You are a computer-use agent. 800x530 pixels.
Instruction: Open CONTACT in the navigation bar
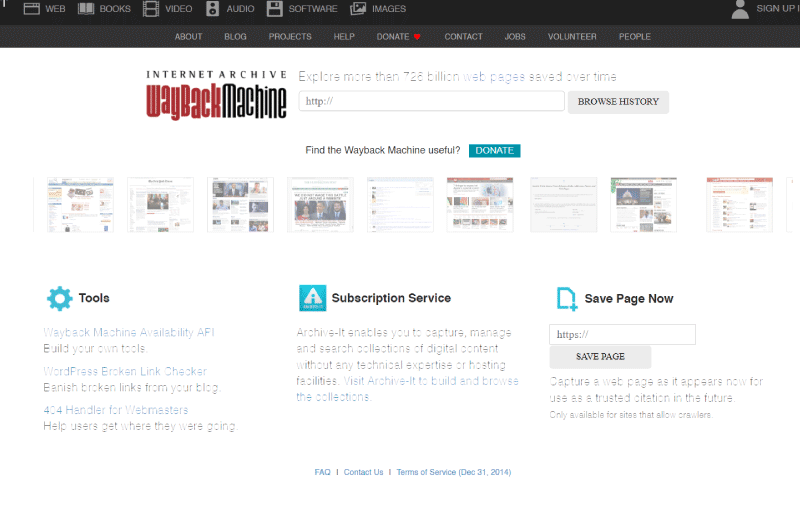463,37
